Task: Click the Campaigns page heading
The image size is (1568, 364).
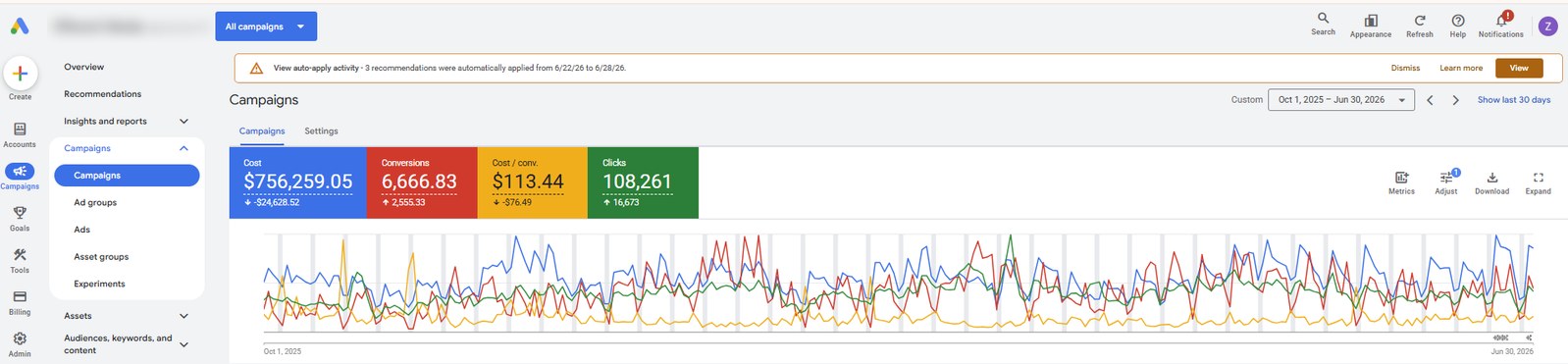Action: tap(264, 100)
